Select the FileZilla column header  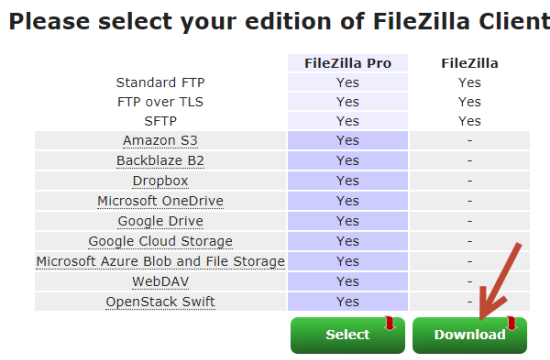[x=469, y=63]
